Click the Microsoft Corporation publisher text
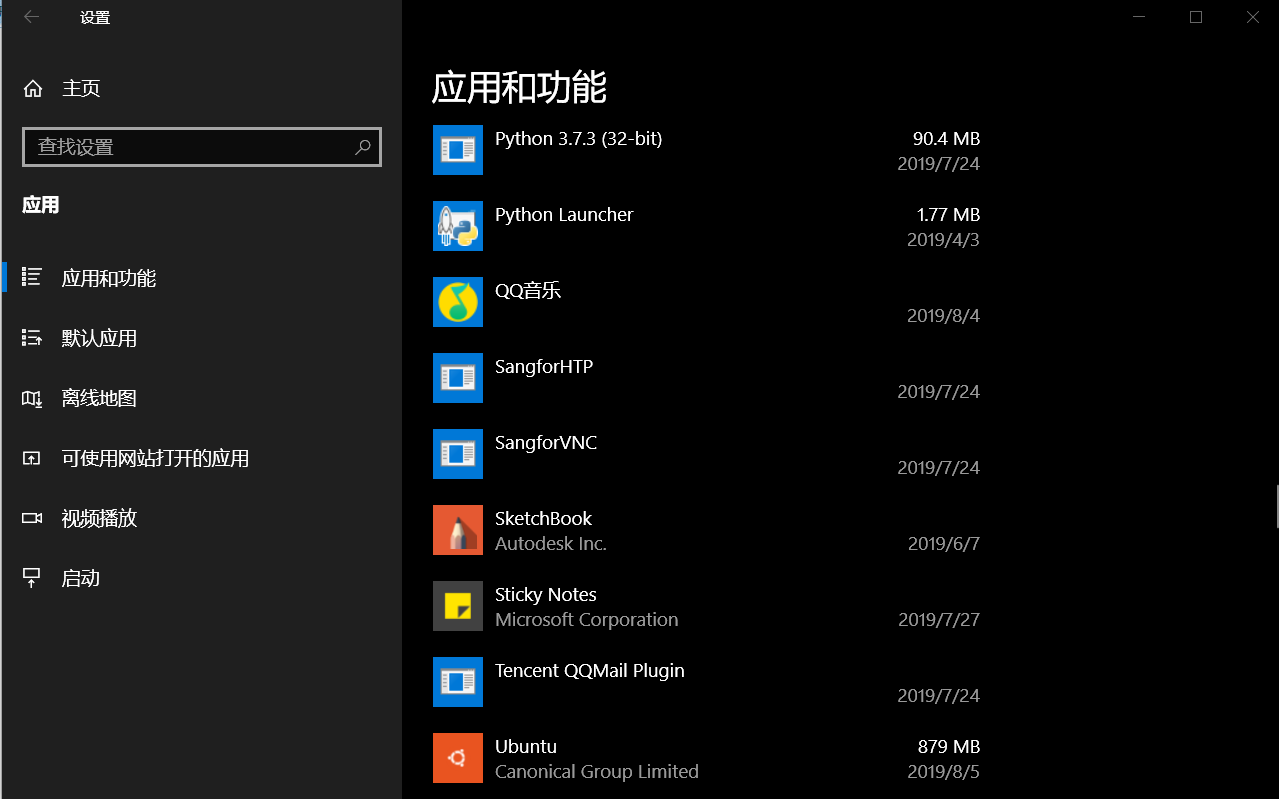The width and height of the screenshot is (1279, 799). pyautogui.click(x=587, y=620)
